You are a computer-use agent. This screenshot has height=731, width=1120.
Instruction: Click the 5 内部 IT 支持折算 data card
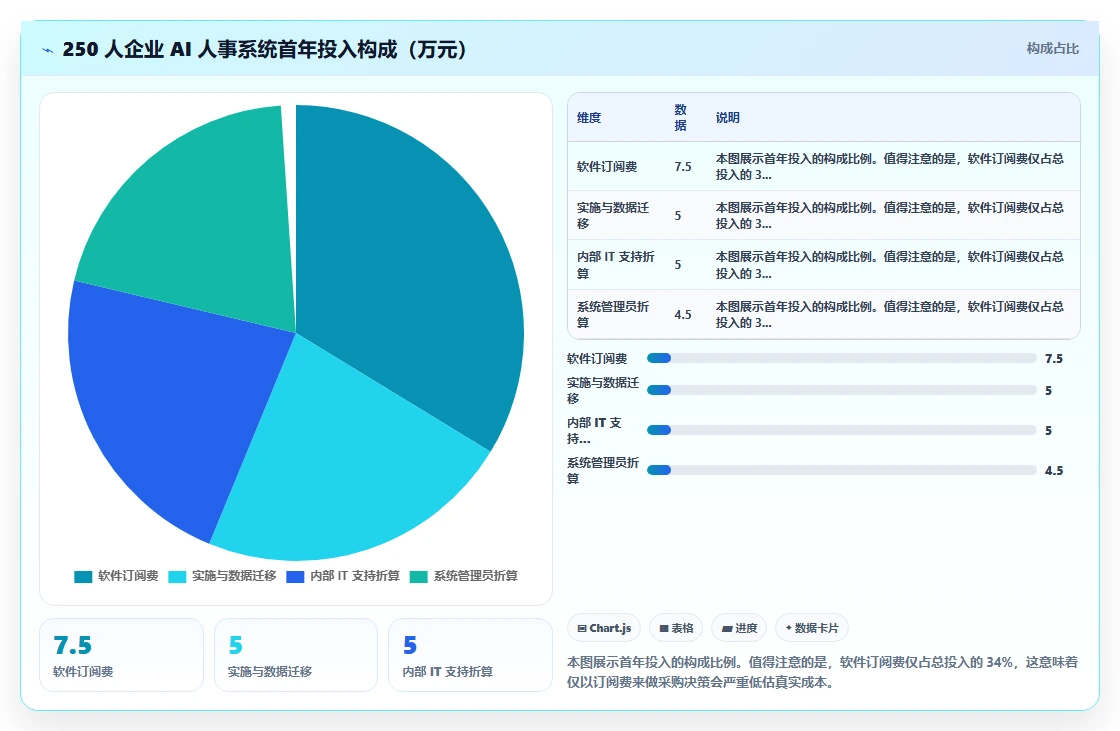(x=471, y=655)
